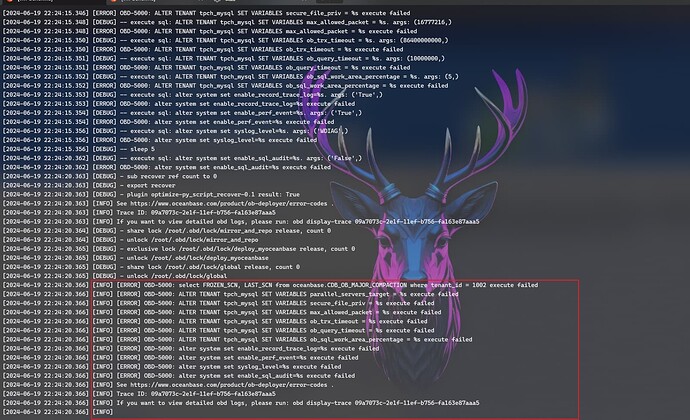Click the 15.354 ERROR enable_perf_event line

point(169,122)
